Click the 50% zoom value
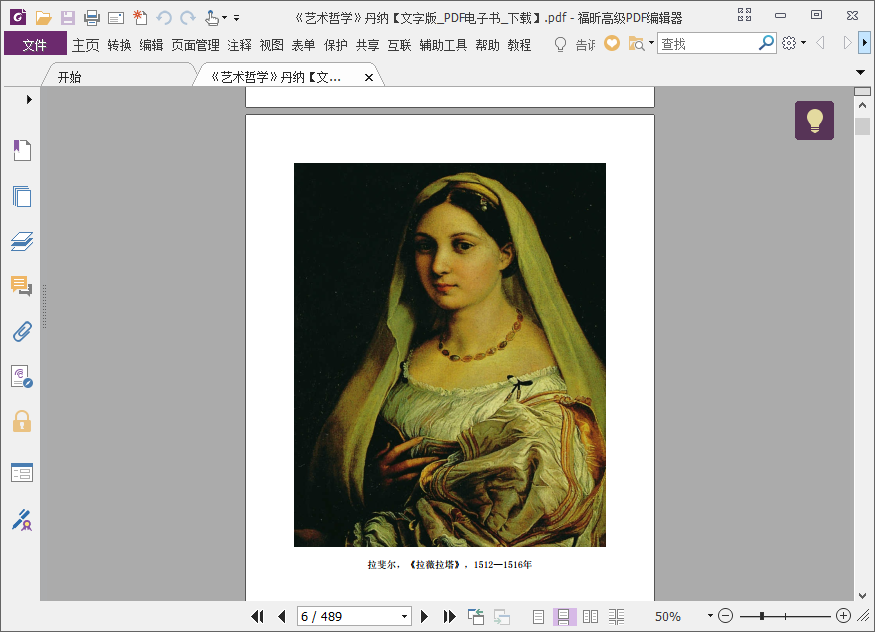This screenshot has height=632, width=875. coord(667,616)
